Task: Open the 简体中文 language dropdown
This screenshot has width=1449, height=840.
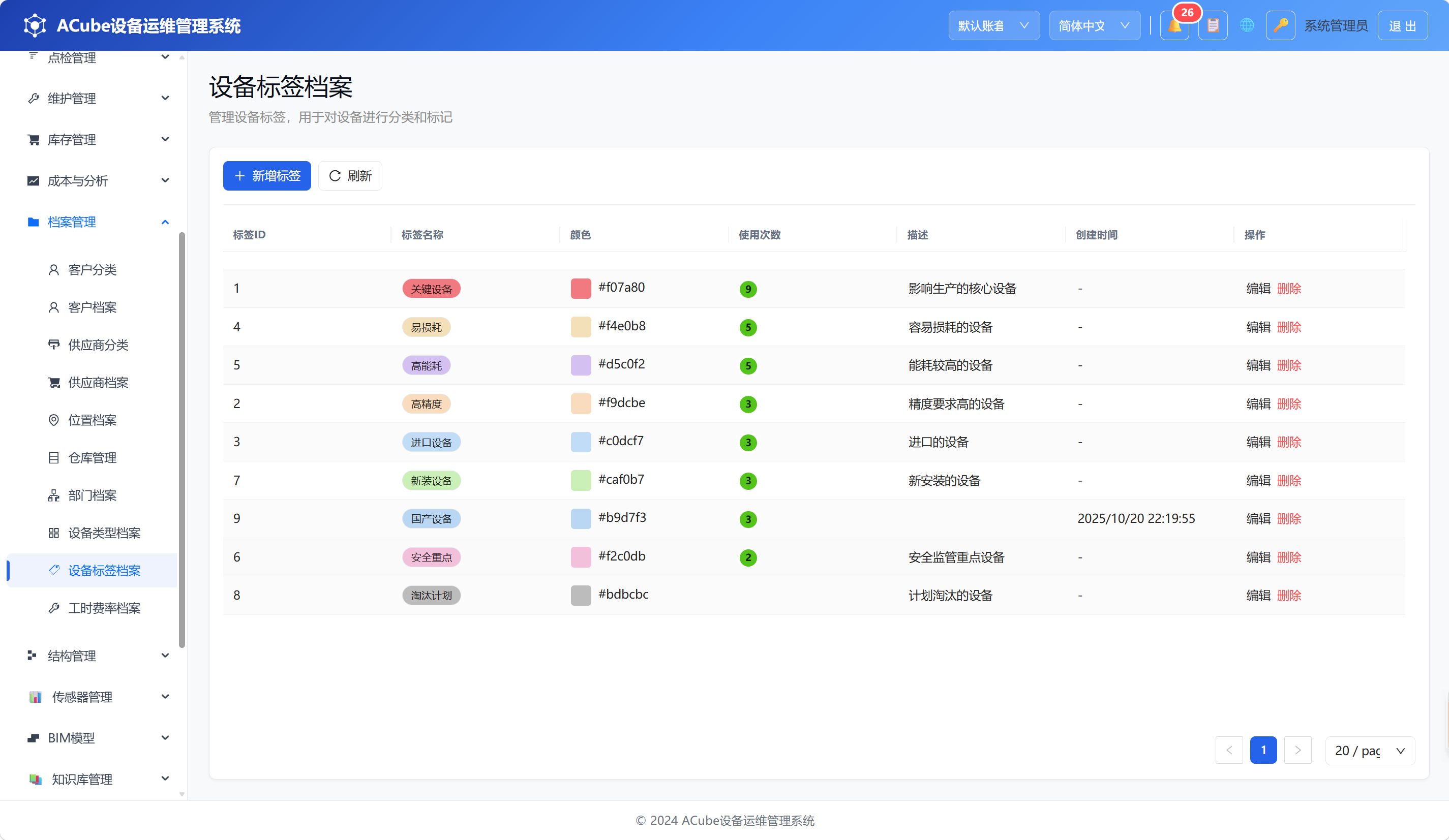Action: [1094, 26]
